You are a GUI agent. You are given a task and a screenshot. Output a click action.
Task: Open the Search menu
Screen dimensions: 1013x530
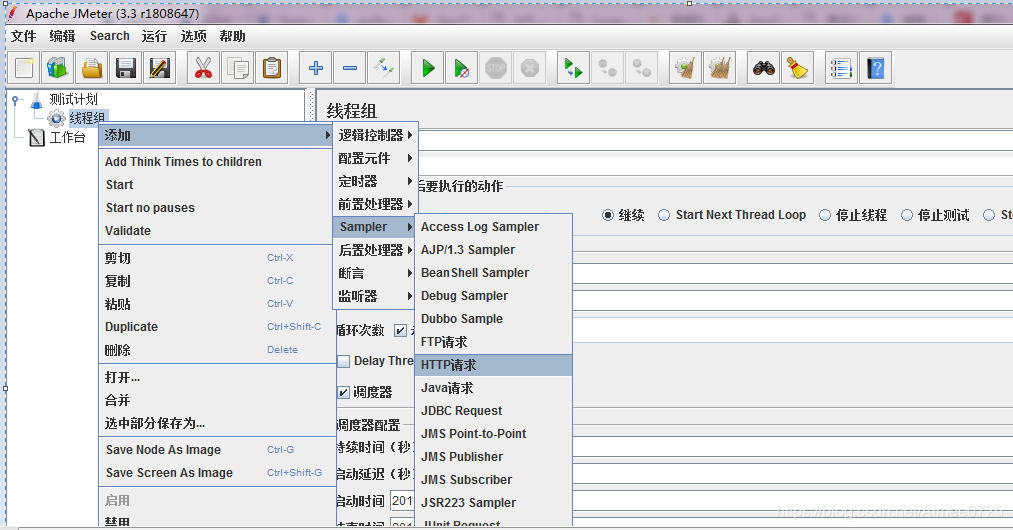tap(110, 36)
